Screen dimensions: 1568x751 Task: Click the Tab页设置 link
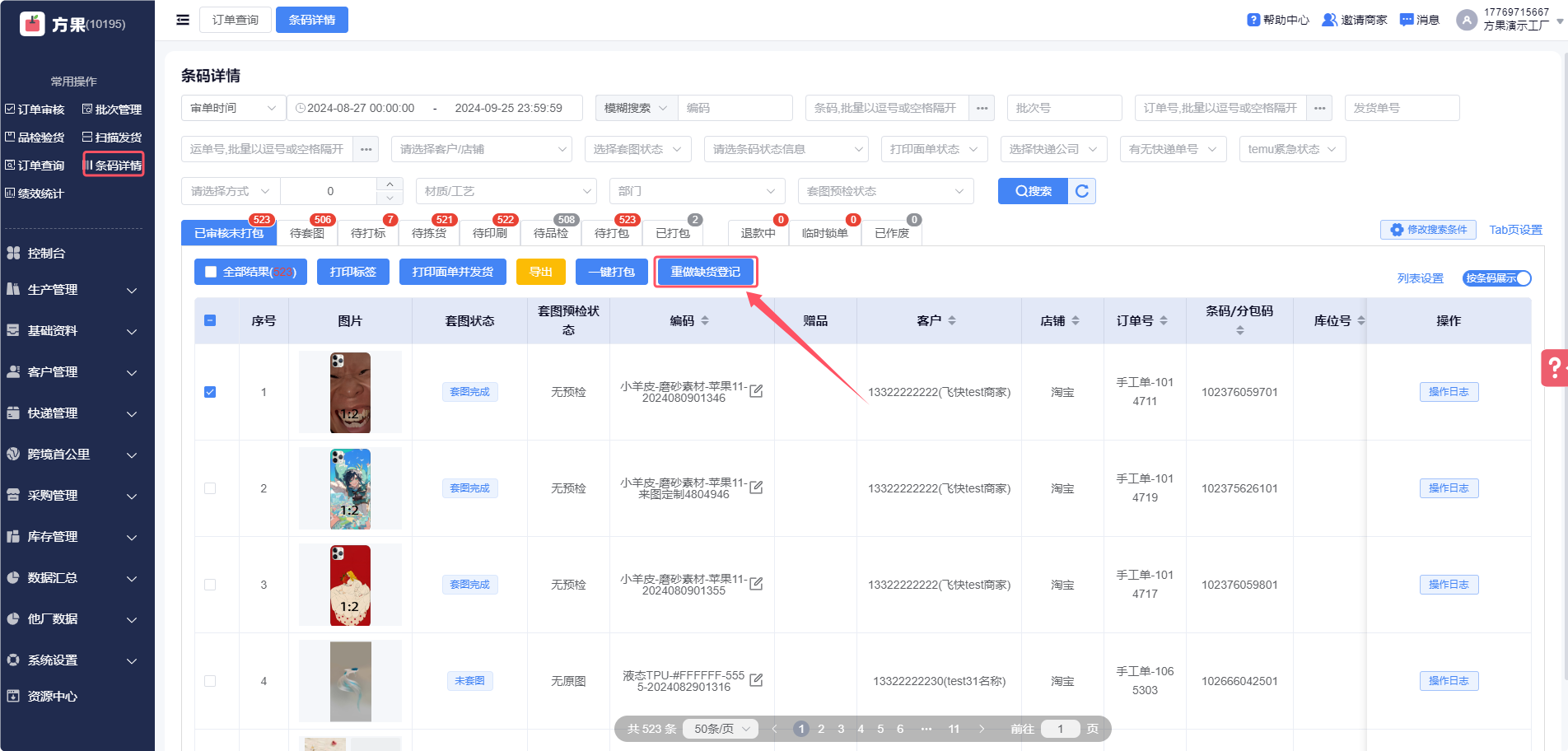coord(1515,230)
